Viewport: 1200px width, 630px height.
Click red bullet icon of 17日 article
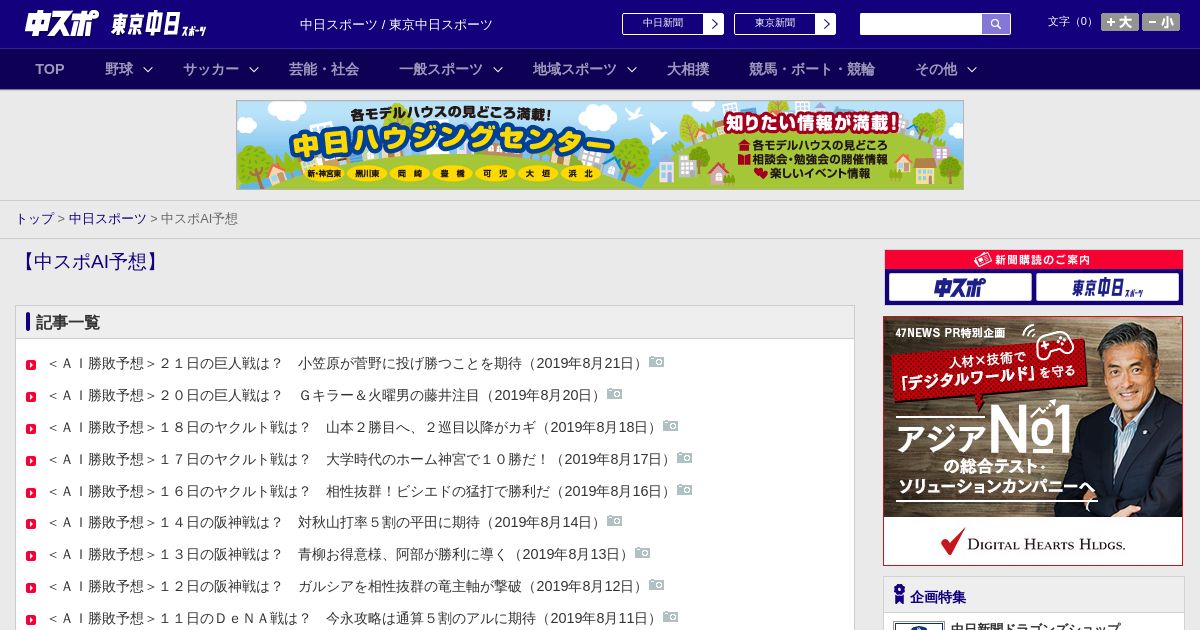tap(31, 461)
